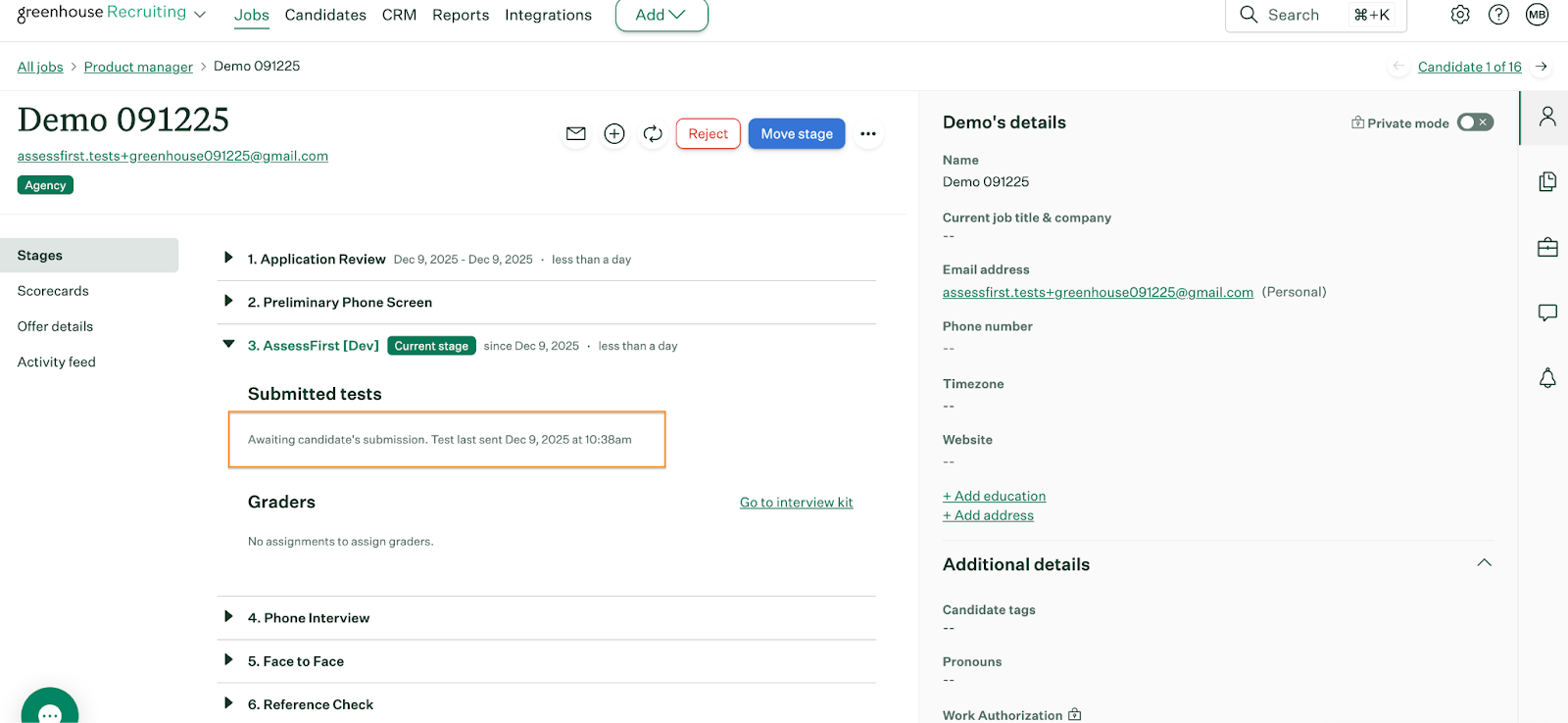Open the three-dot more actions menu

coord(868,134)
